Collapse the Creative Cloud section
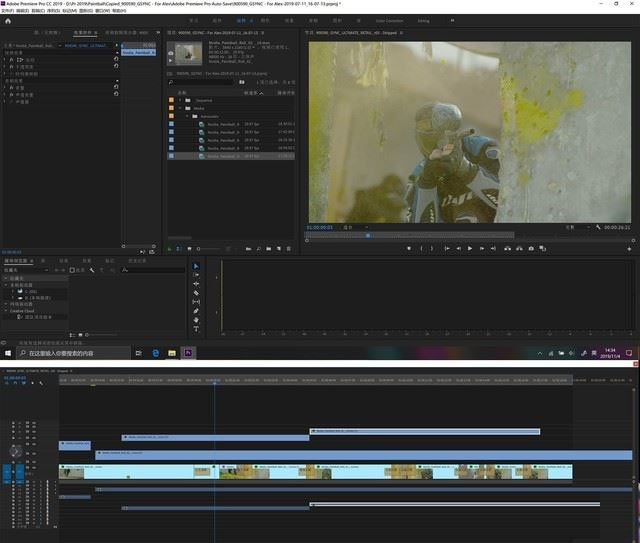Viewport: 640px width, 543px height. click(x=4, y=310)
